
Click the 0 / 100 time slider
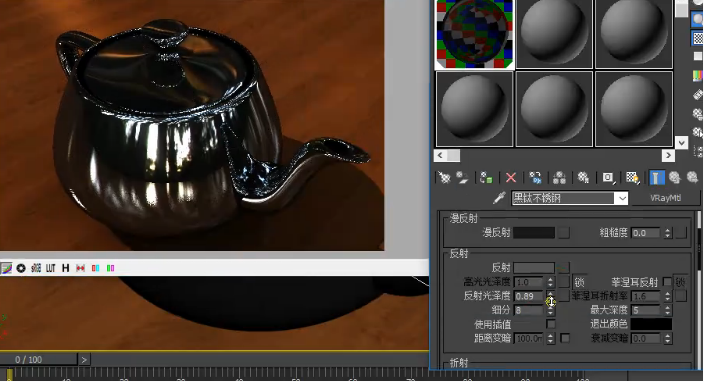point(39,360)
